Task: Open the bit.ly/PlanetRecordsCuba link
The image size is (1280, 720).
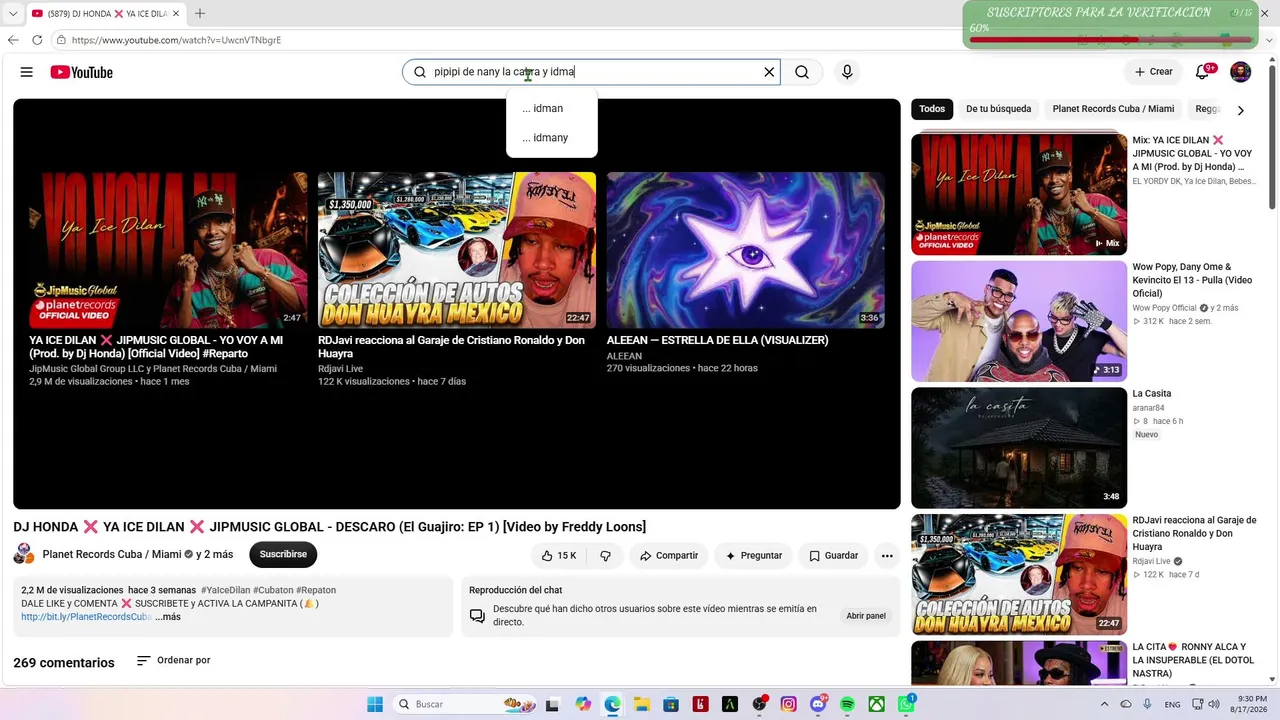Action: [x=86, y=617]
